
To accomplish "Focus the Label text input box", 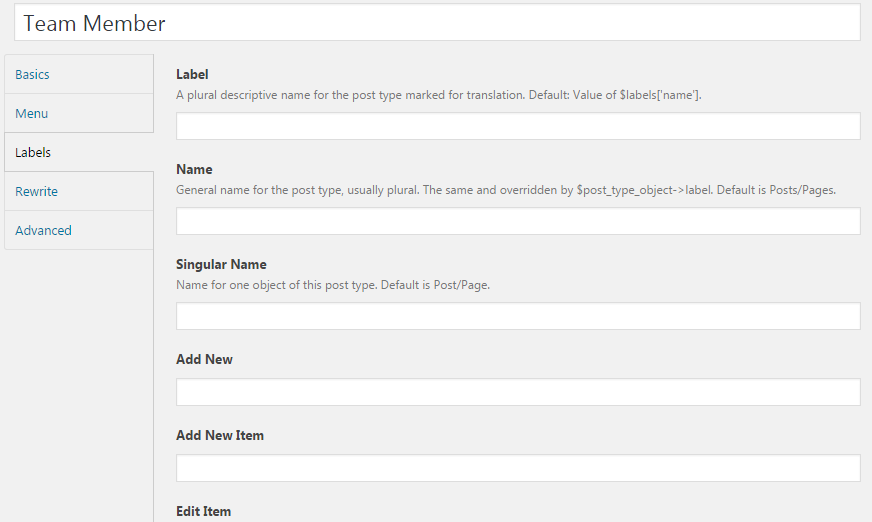I will click(518, 126).
